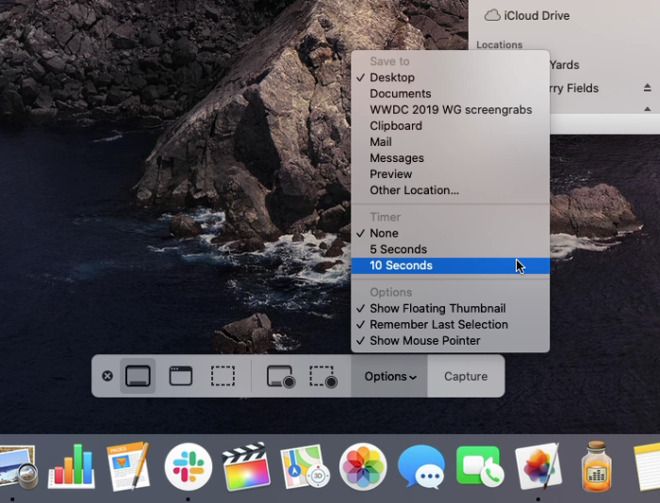Choose Record Selected Portion icon

click(x=323, y=376)
